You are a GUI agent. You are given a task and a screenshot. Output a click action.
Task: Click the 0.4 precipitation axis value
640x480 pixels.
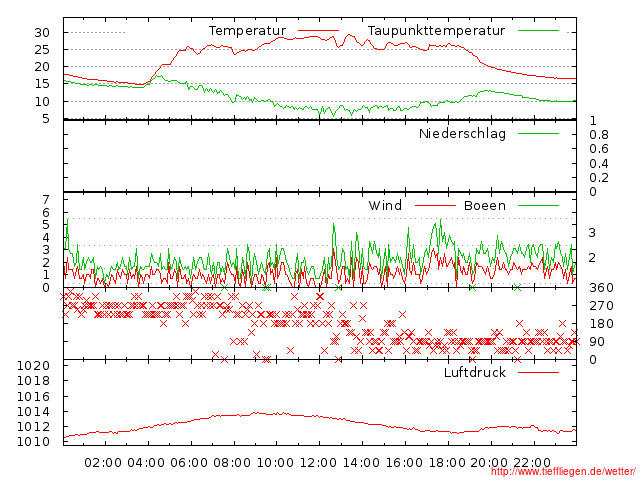tap(599, 164)
